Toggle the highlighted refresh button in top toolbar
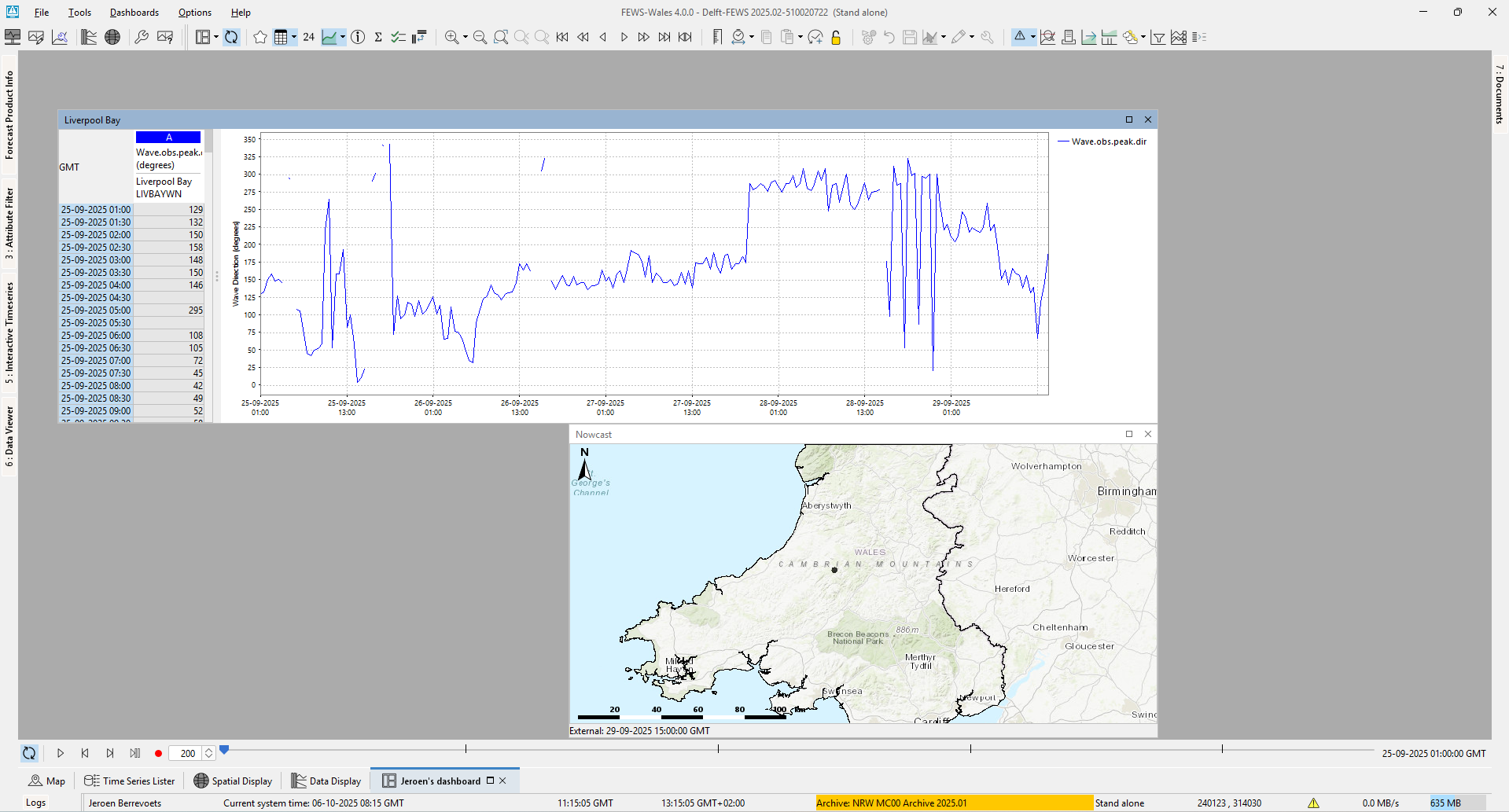1509x812 pixels. point(231,37)
